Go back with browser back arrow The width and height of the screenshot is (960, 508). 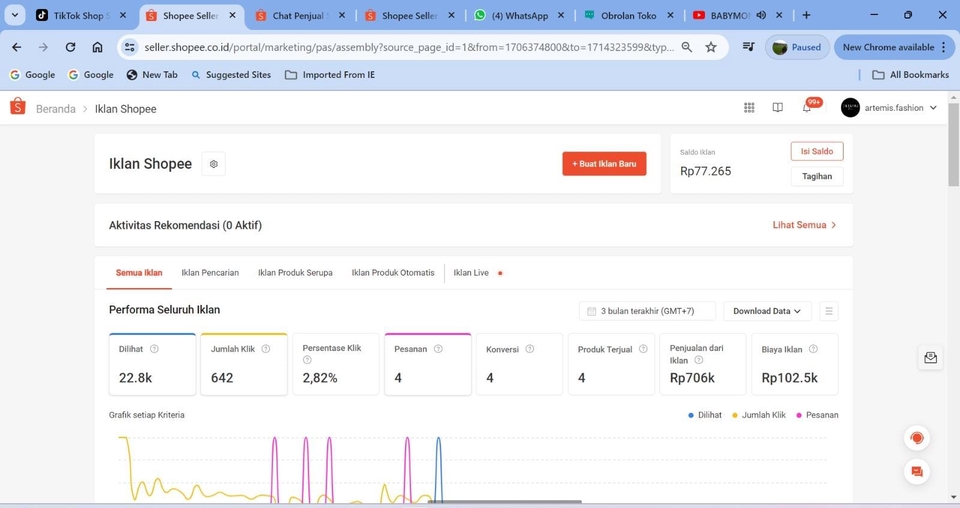(x=17, y=47)
